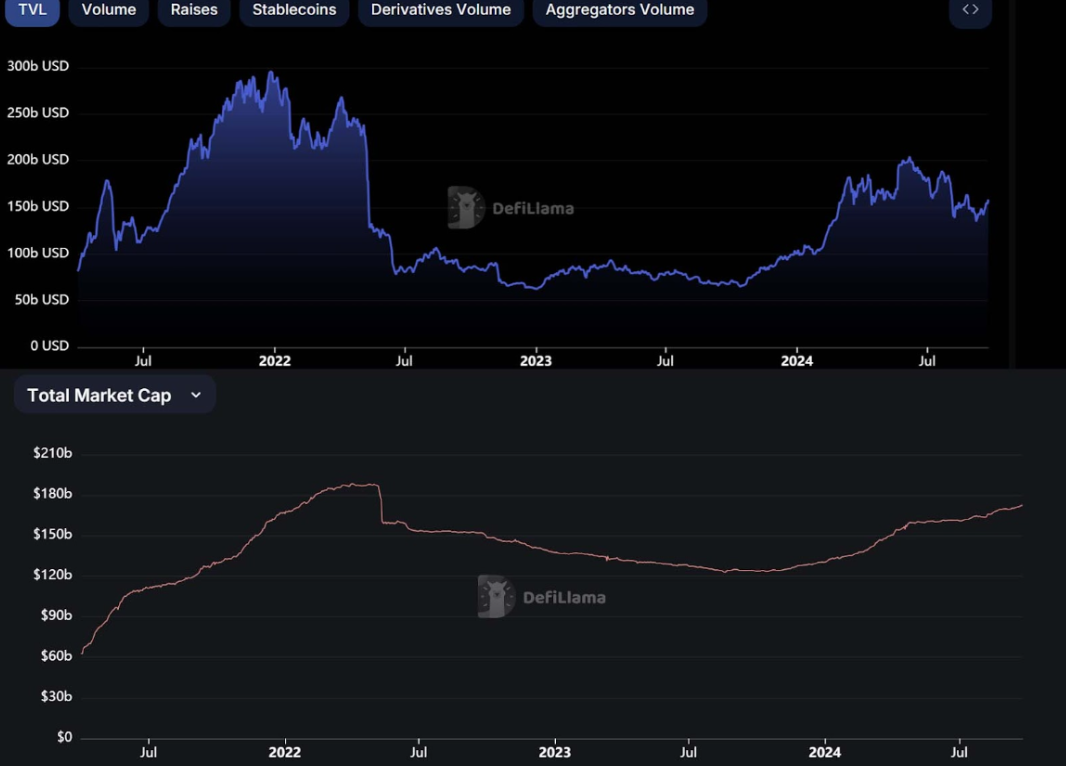Toggle the Stablecoins series on
The image size is (1066, 766).
(x=294, y=10)
